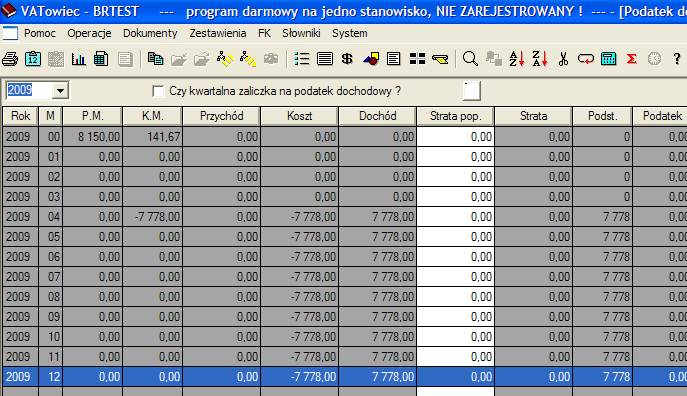
Task: Click the red sigma sum icon
Action: [x=631, y=59]
